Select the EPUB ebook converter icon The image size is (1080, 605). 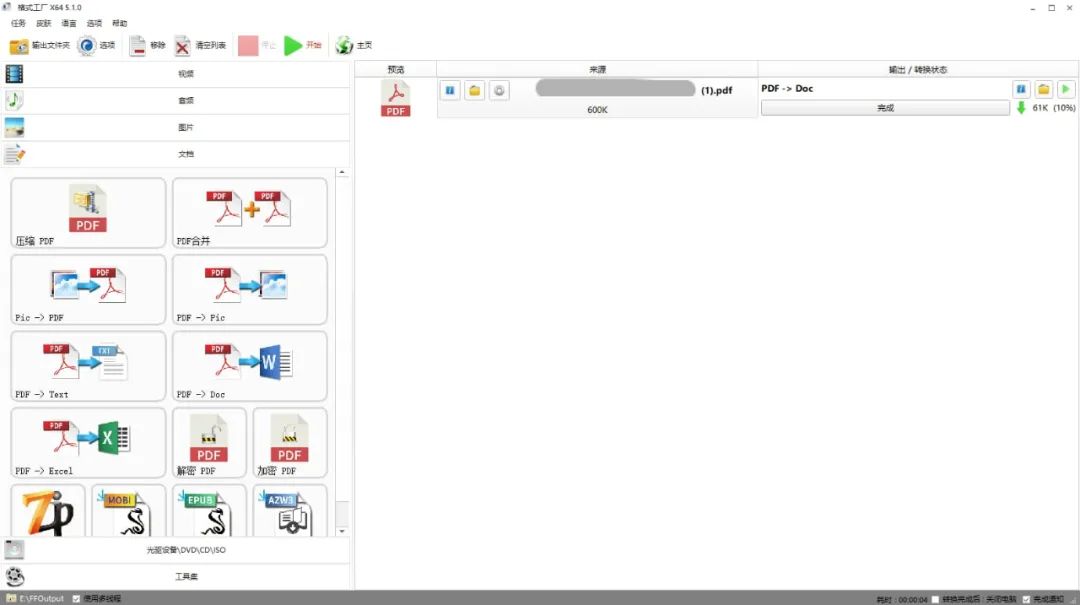pyautogui.click(x=209, y=511)
